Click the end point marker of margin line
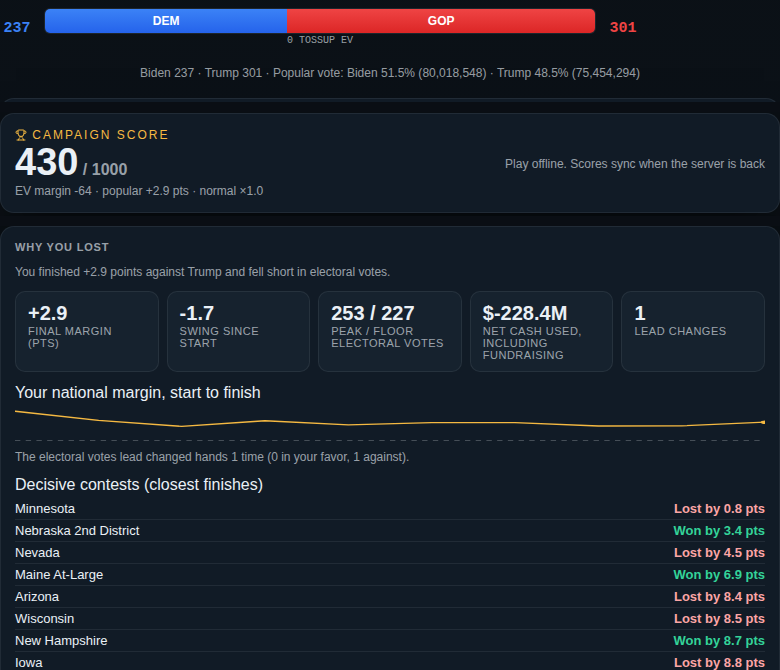780x670 pixels. [763, 422]
